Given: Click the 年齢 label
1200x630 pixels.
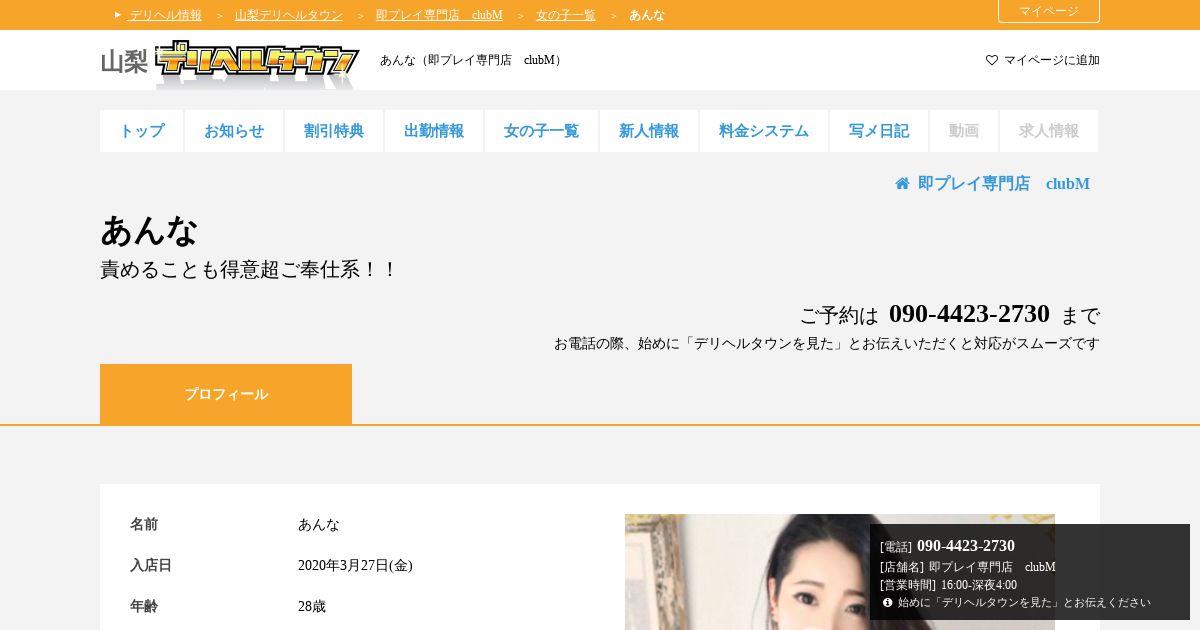Looking at the screenshot, I should click(144, 607).
